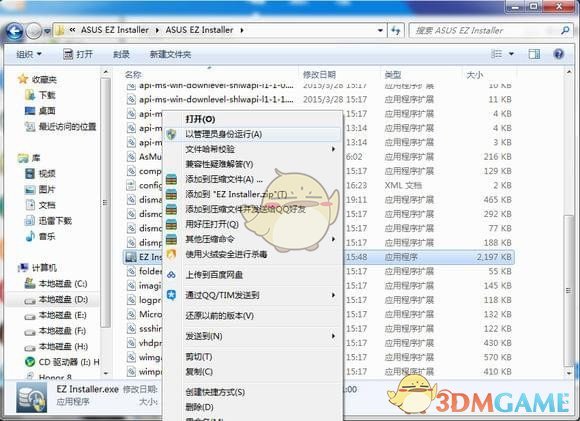Open the recent locations dropdown beside the navigation arrows
Viewport: 580px width, 421px height.
47,31
